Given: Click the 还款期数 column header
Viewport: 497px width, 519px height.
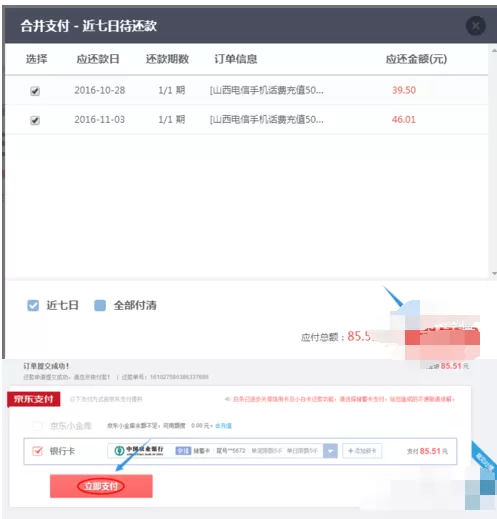Looking at the screenshot, I should [x=167, y=59].
